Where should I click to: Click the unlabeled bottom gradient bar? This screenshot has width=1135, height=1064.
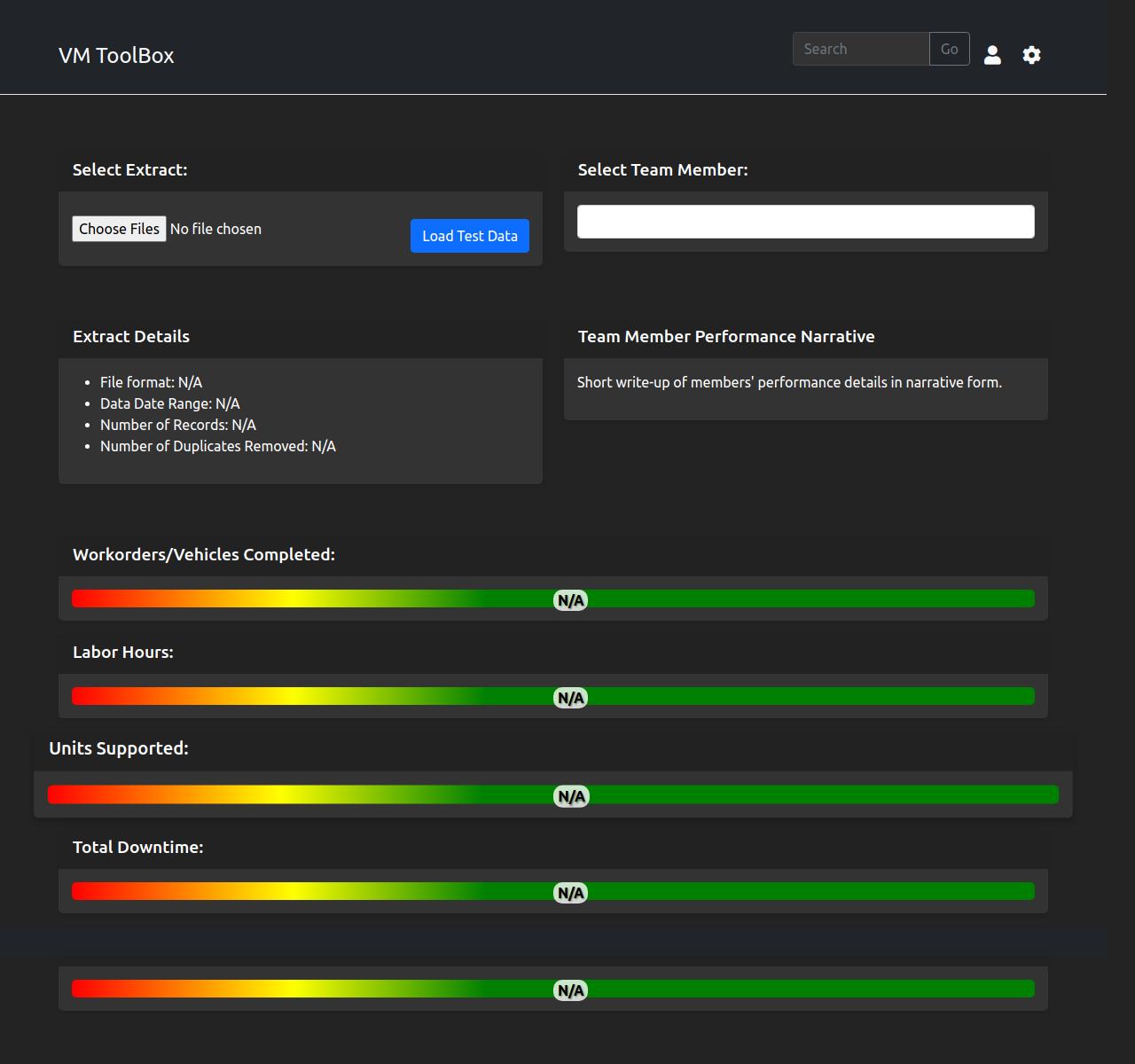click(553, 990)
